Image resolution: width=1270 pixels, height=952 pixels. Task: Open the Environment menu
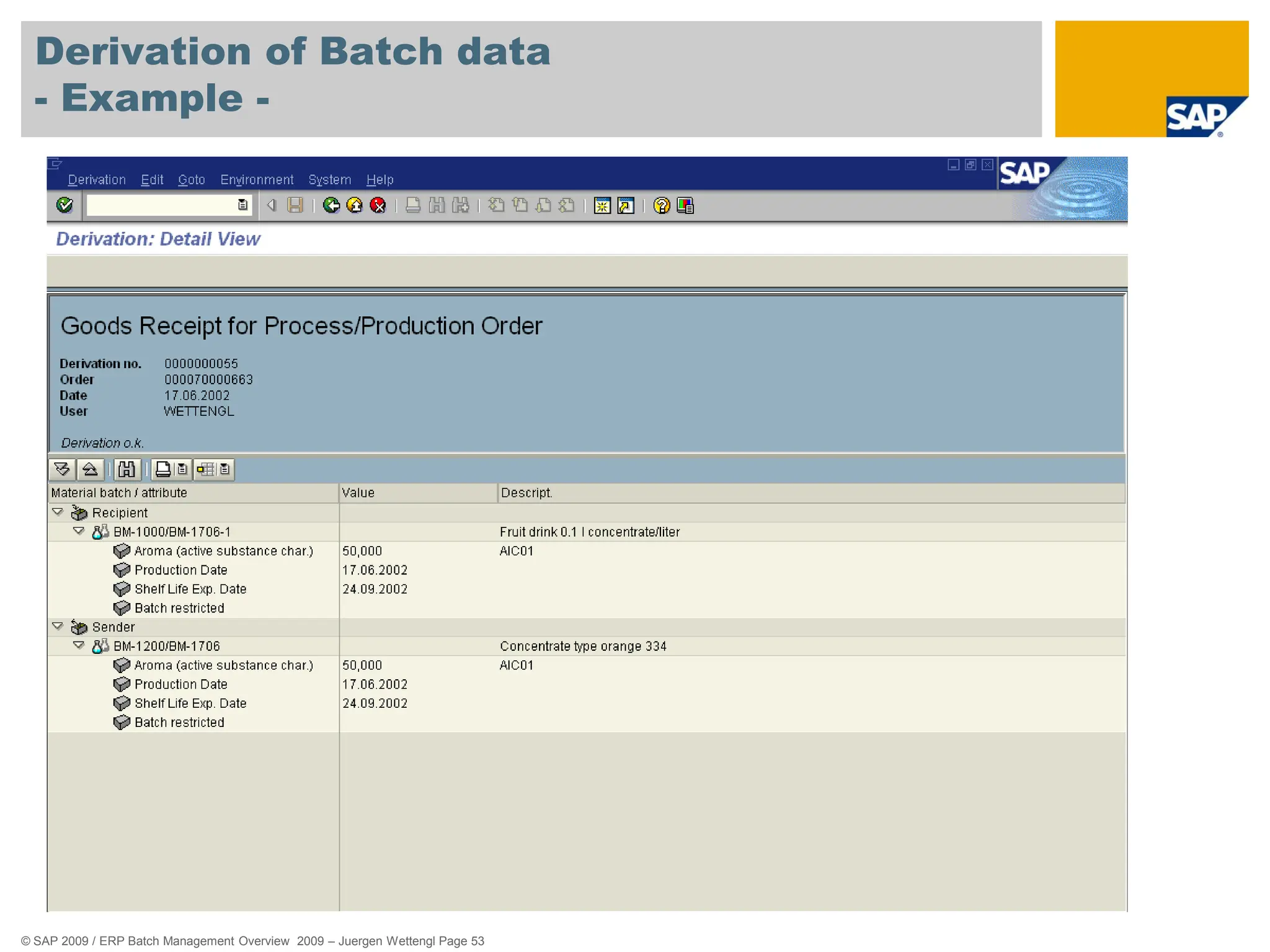tap(257, 180)
